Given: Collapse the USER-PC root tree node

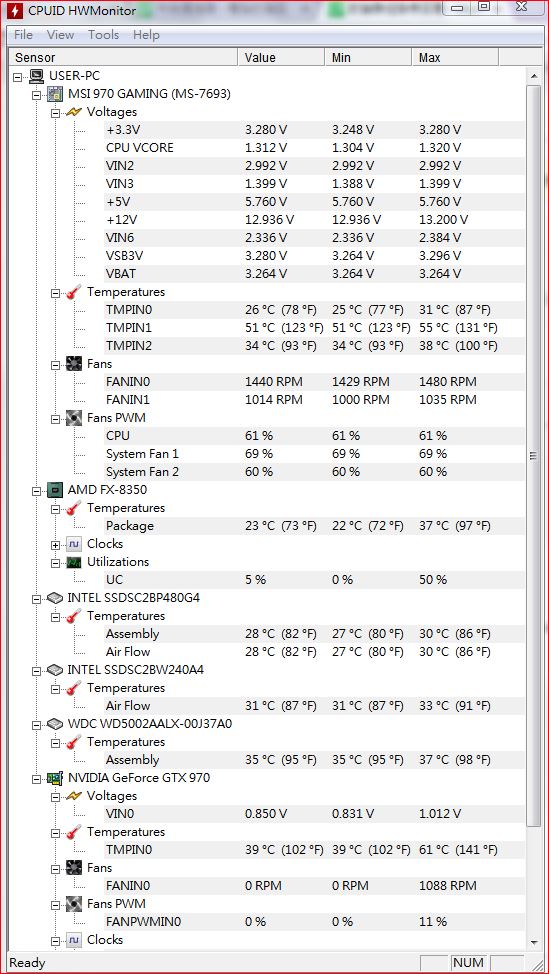Looking at the screenshot, I should pyautogui.click(x=17, y=77).
